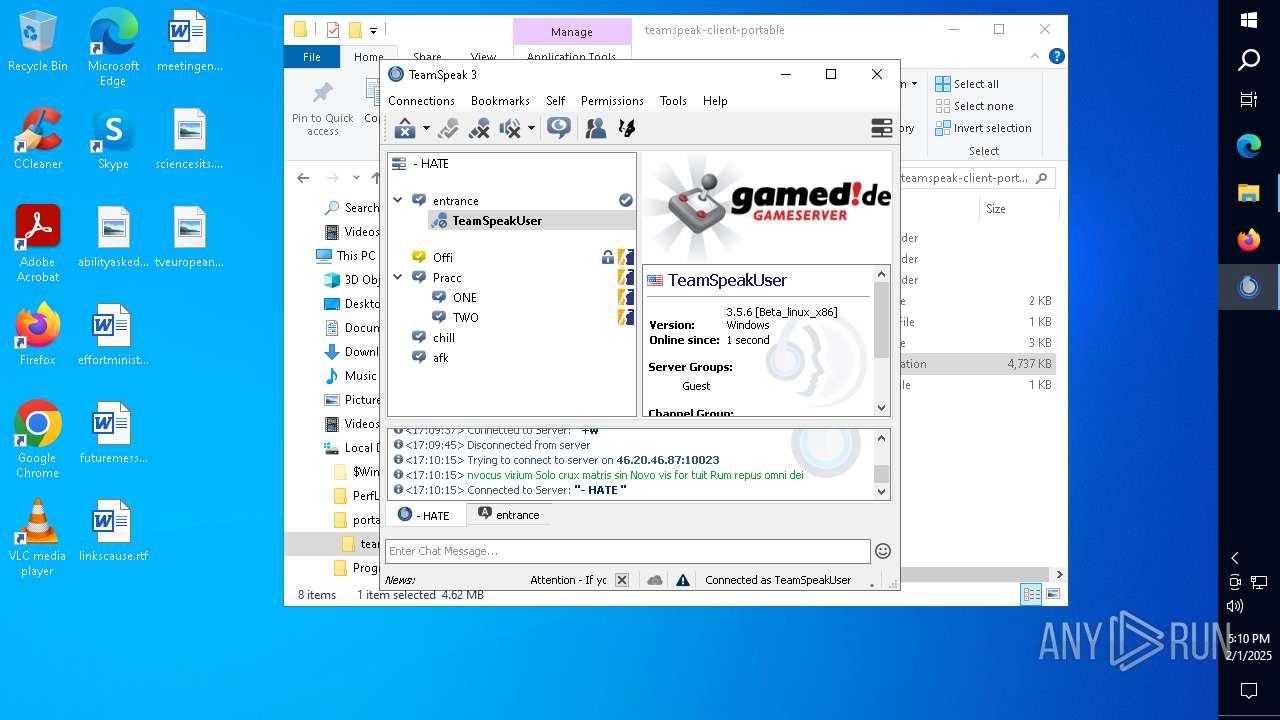Switch Explorer to large icons view
The height and width of the screenshot is (720, 1280).
(1052, 595)
